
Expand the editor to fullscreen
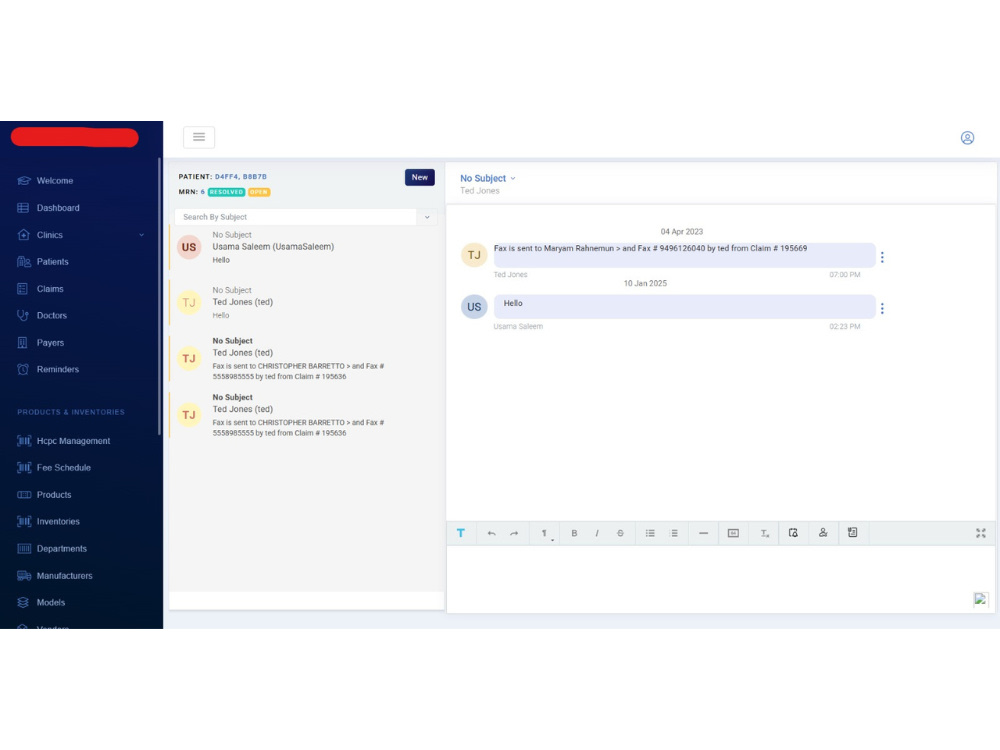pyautogui.click(x=981, y=533)
